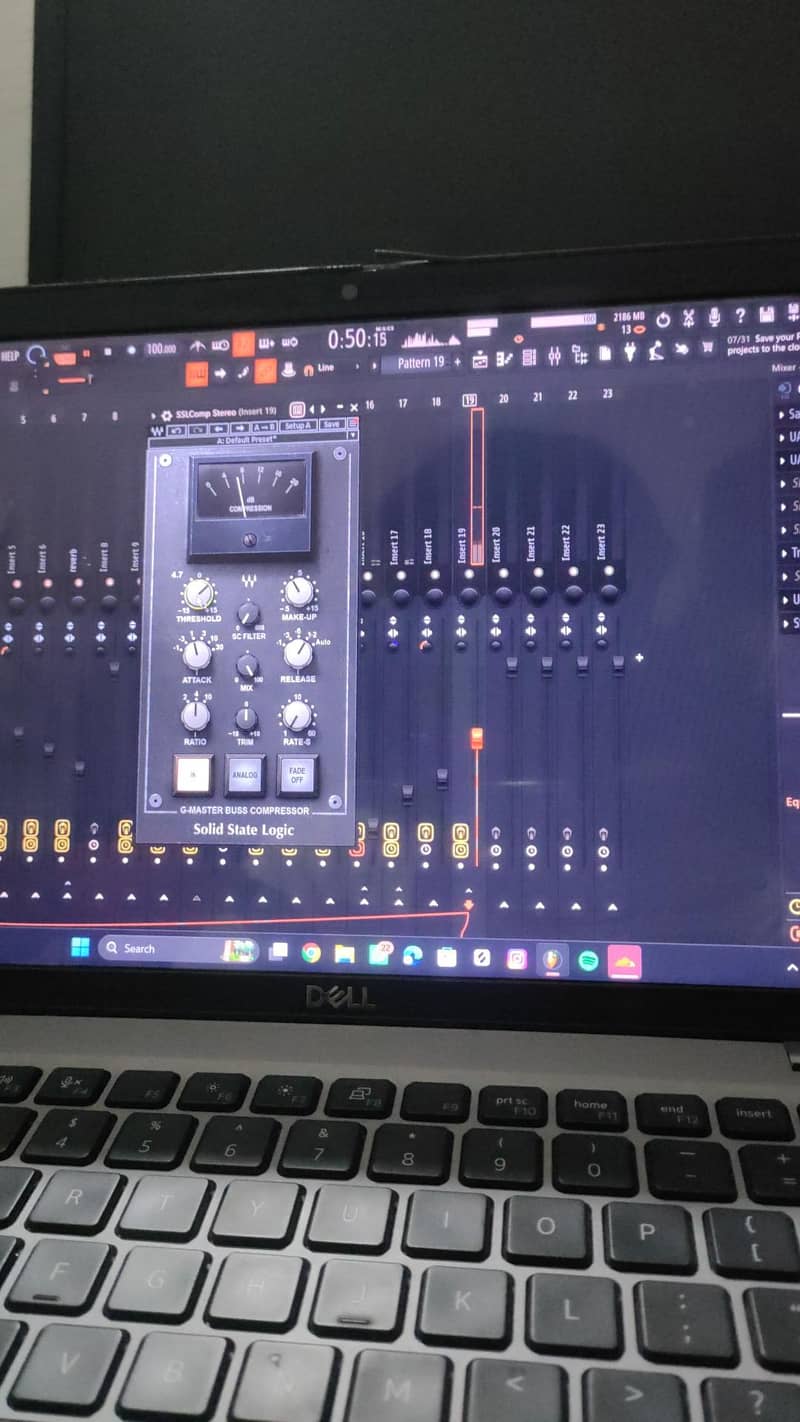Click the Insert 19 volume fader
Viewport: 800px width, 1422px height.
[x=476, y=738]
